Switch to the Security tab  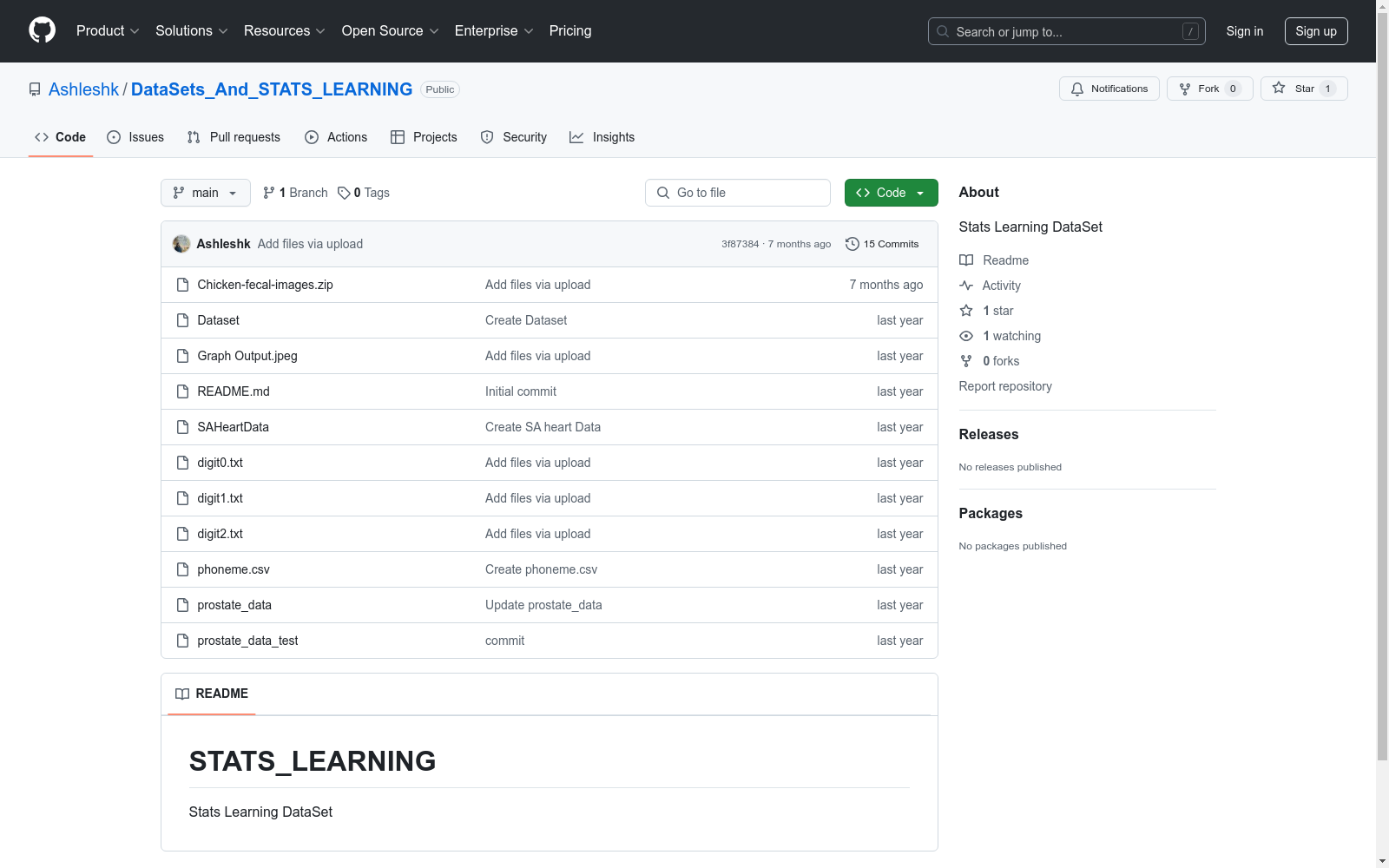[514, 137]
